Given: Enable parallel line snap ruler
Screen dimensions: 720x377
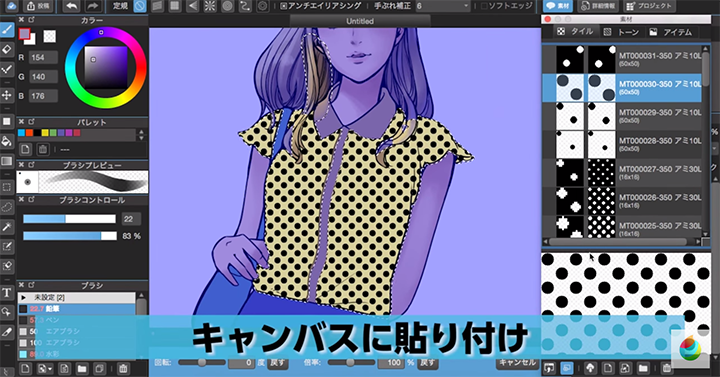Looking at the screenshot, I should (x=158, y=6).
